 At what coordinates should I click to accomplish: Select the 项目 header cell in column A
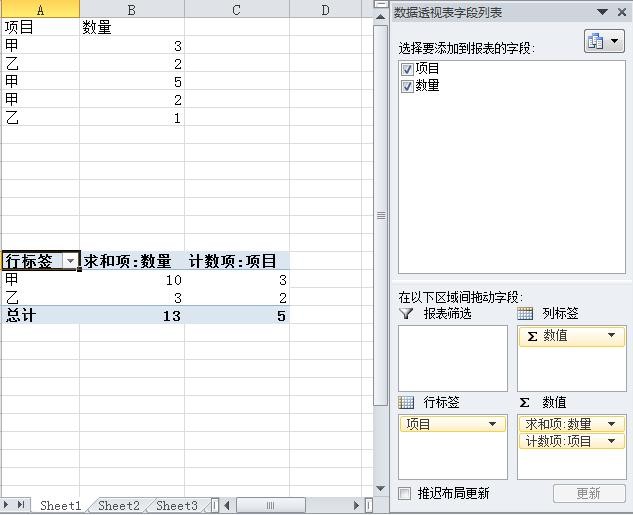tap(40, 27)
